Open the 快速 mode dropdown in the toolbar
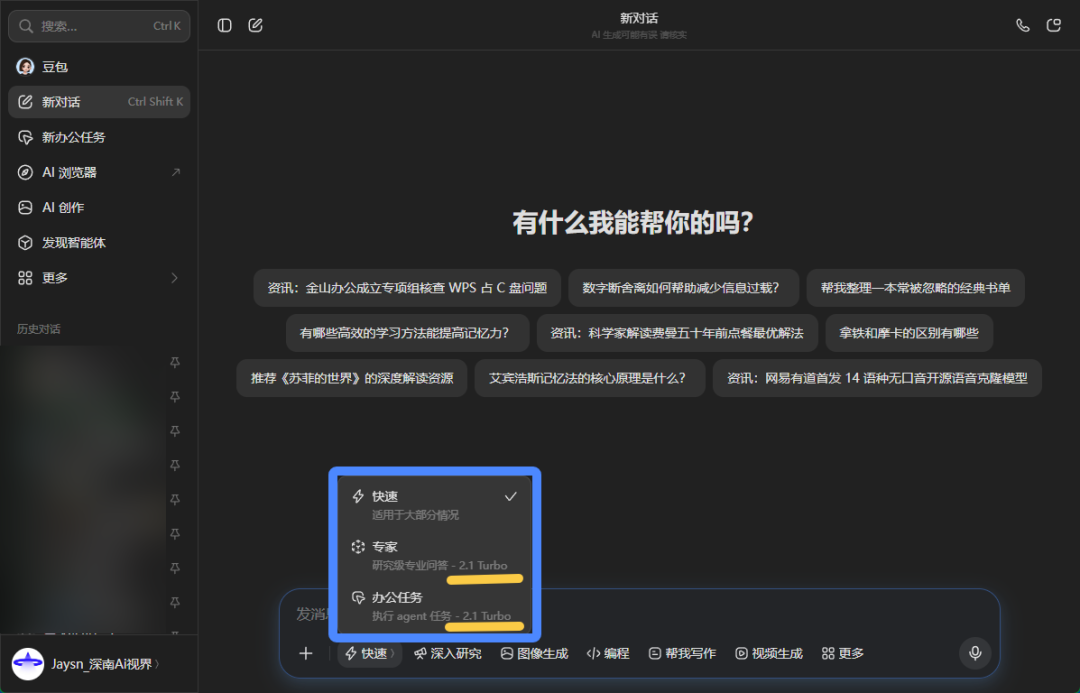The width and height of the screenshot is (1080, 693). (371, 653)
